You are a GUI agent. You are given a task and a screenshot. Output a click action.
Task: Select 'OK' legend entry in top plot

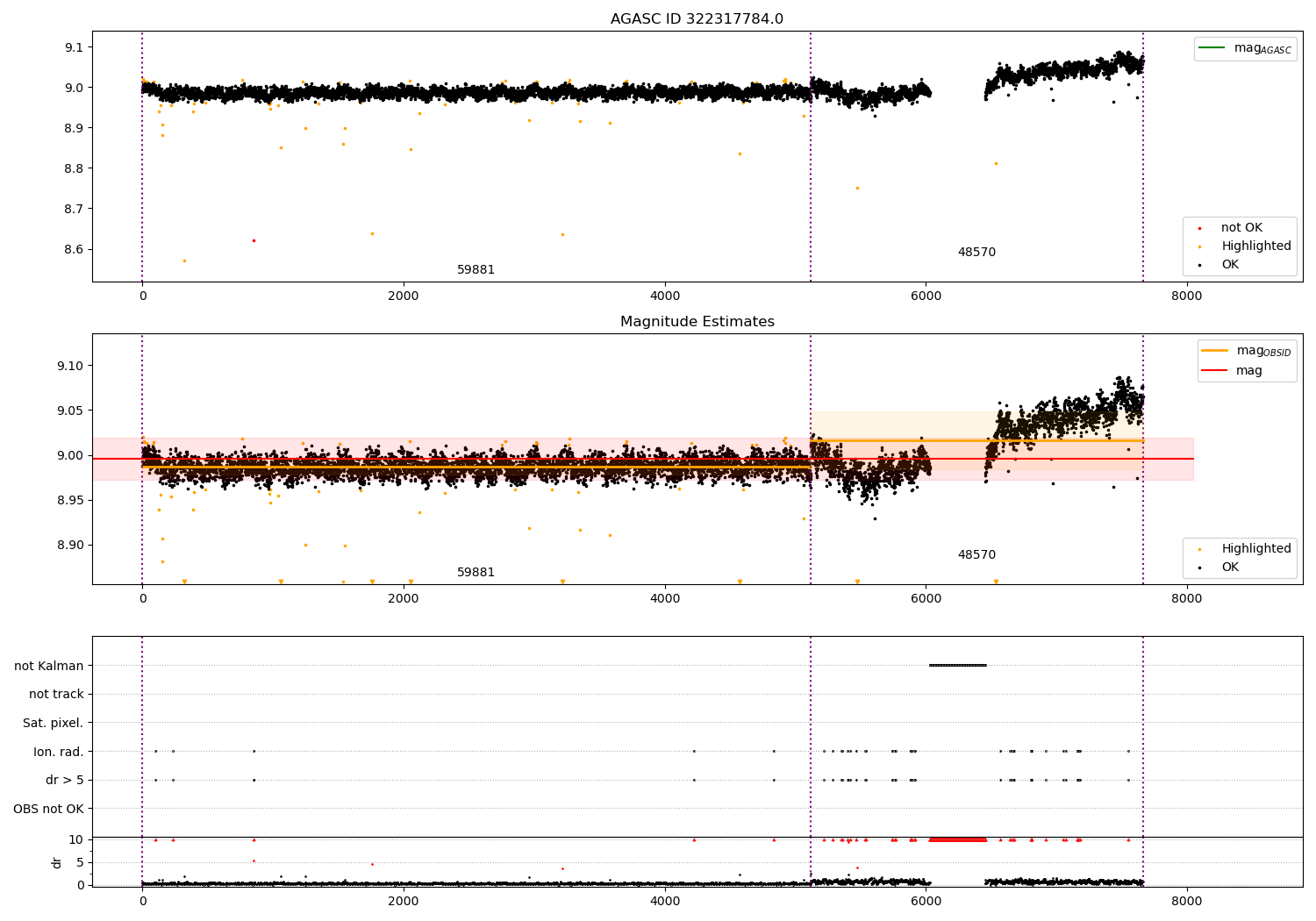(1230, 265)
